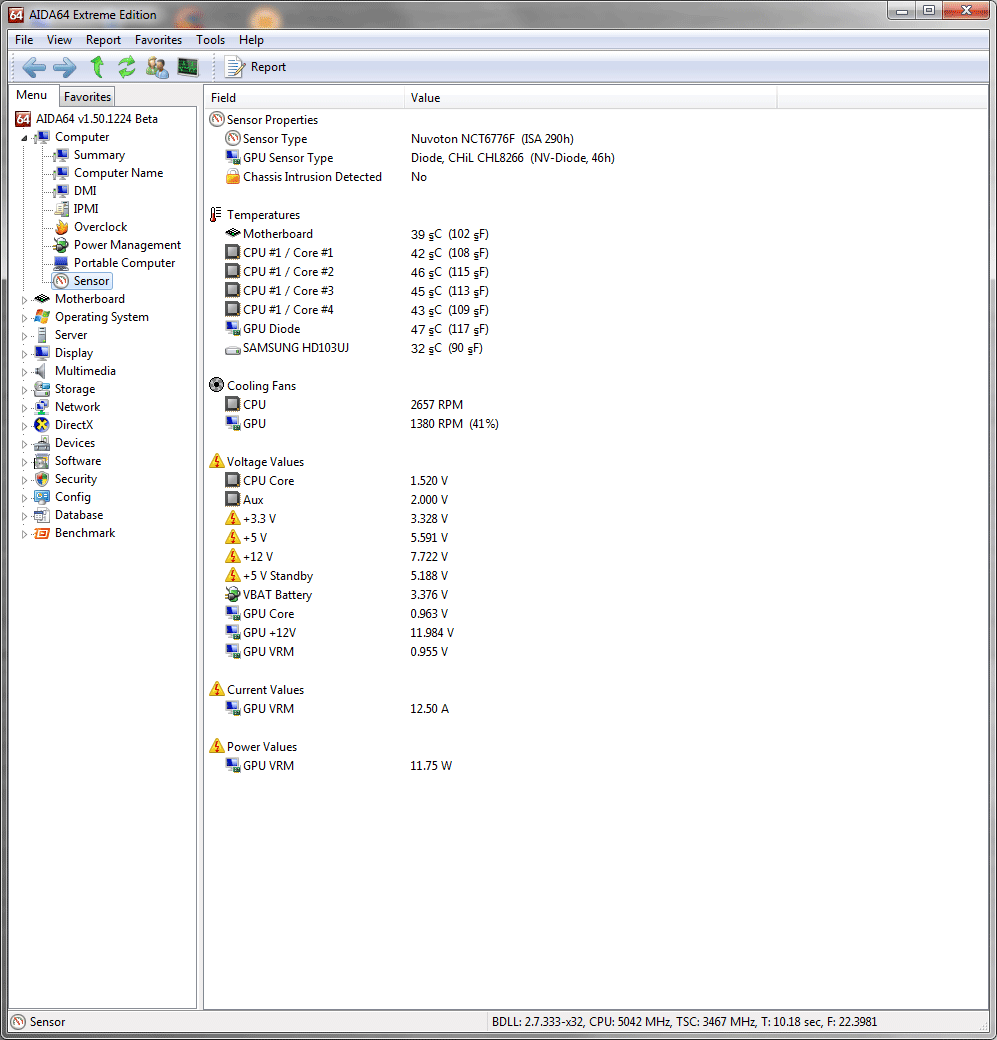
Task: Switch to the Menu tab
Action: click(32, 95)
